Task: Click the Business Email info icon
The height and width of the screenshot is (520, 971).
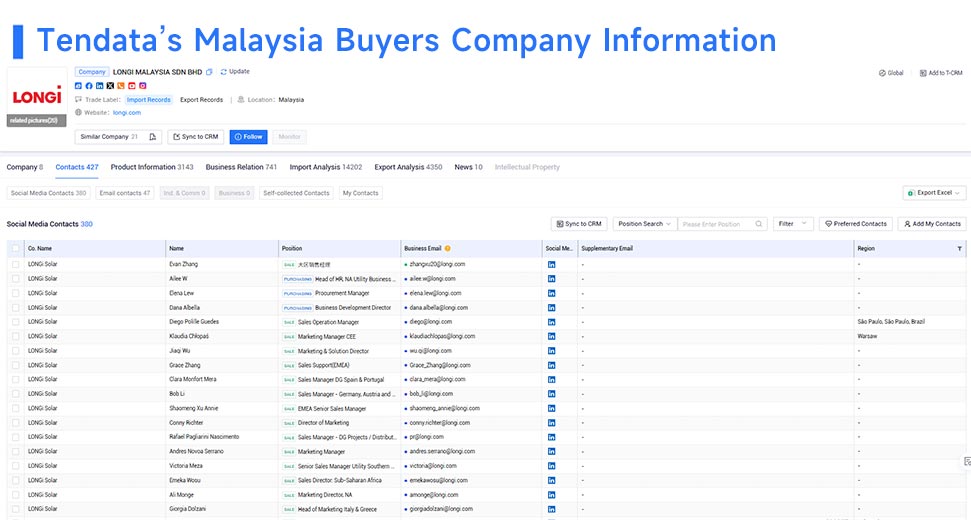Action: 448,249
